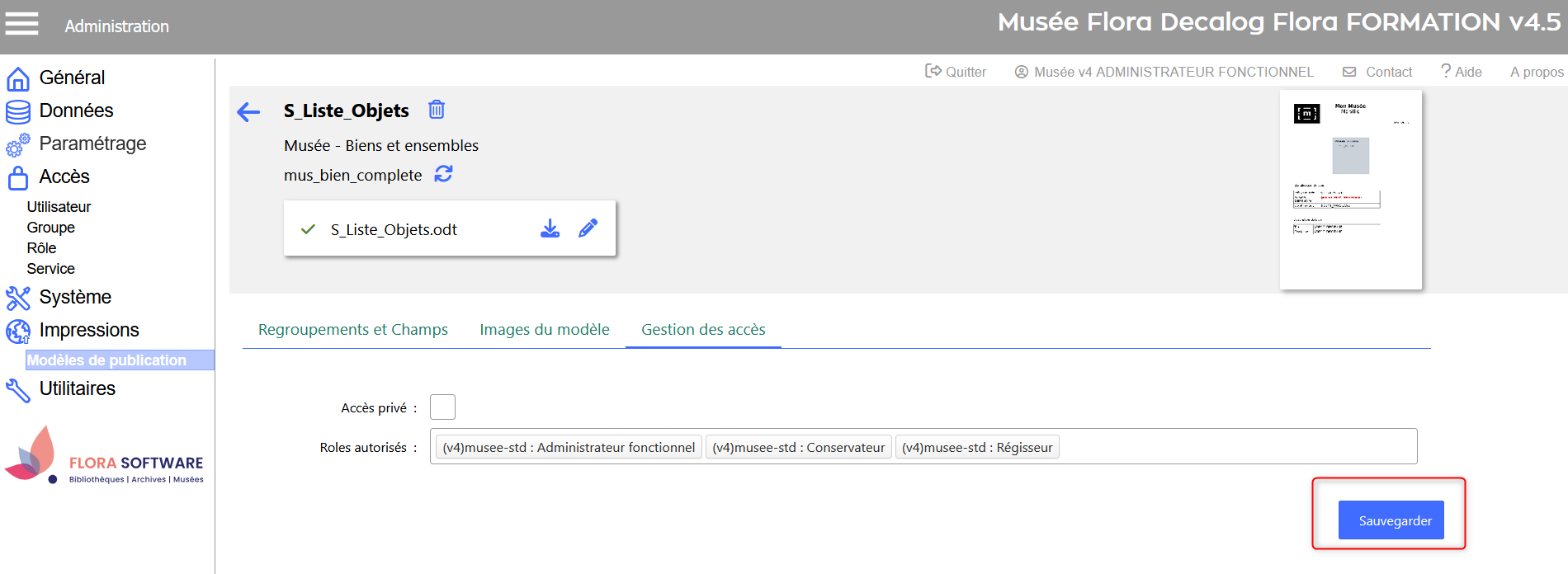Open Général section via house icon
The image size is (1568, 574).
18,78
